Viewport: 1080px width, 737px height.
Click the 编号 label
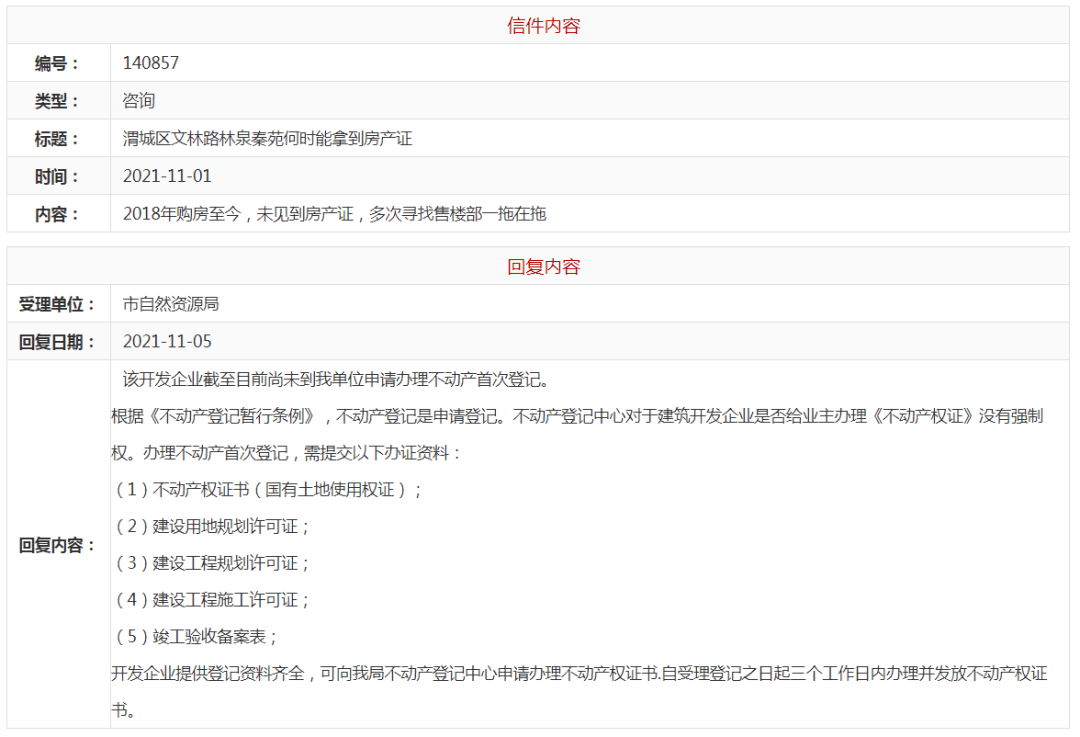click(57, 63)
